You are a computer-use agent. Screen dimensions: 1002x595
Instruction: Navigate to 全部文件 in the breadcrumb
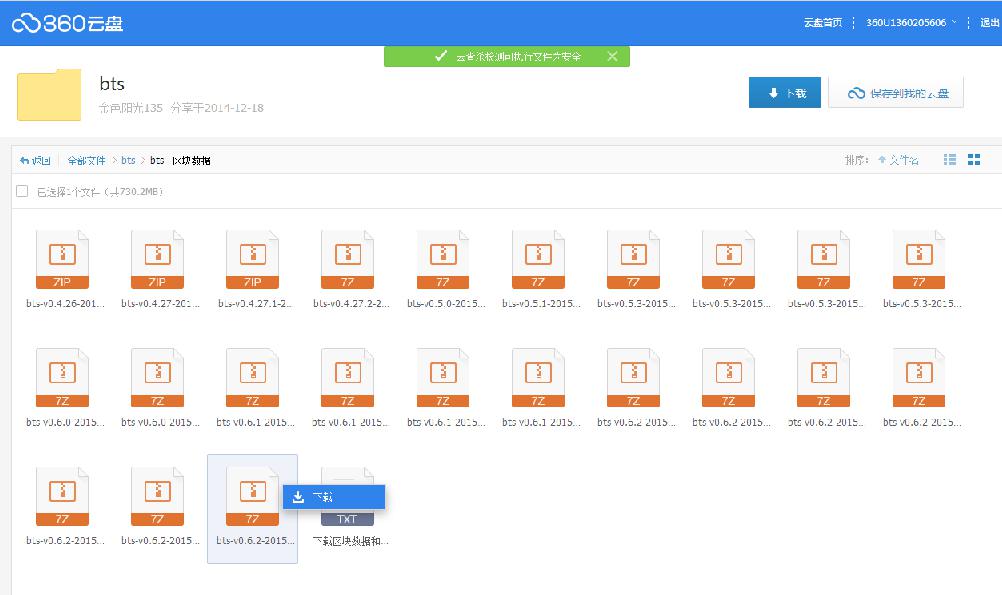coord(86,160)
